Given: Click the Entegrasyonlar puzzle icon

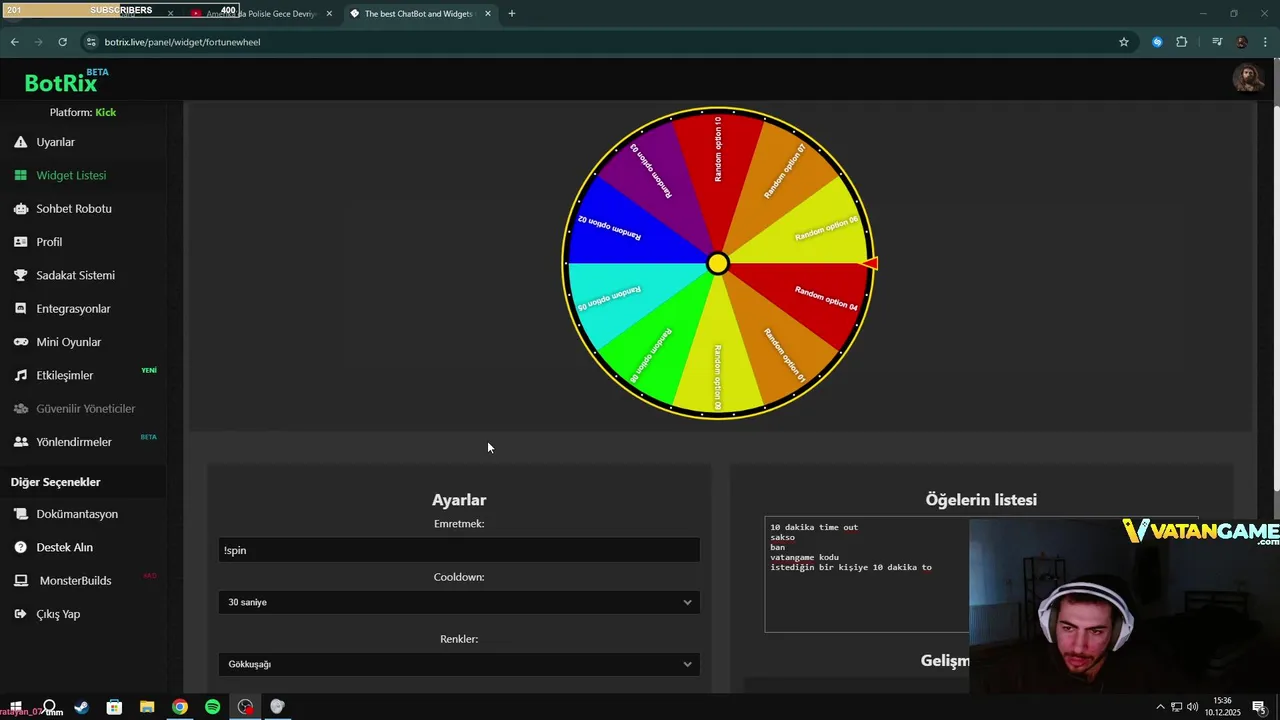Looking at the screenshot, I should 20,309.
